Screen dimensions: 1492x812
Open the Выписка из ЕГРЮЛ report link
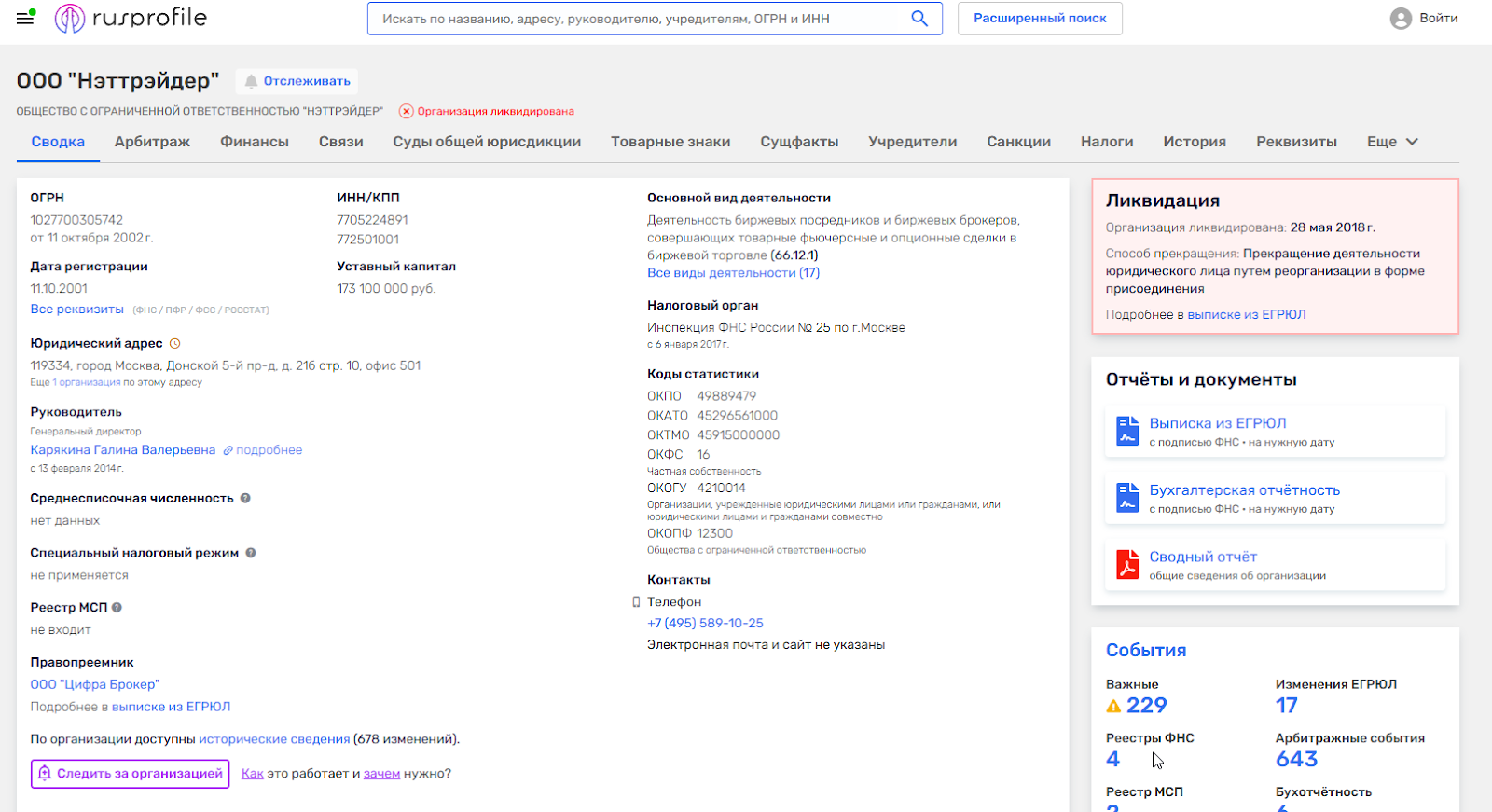pyautogui.click(x=1218, y=423)
